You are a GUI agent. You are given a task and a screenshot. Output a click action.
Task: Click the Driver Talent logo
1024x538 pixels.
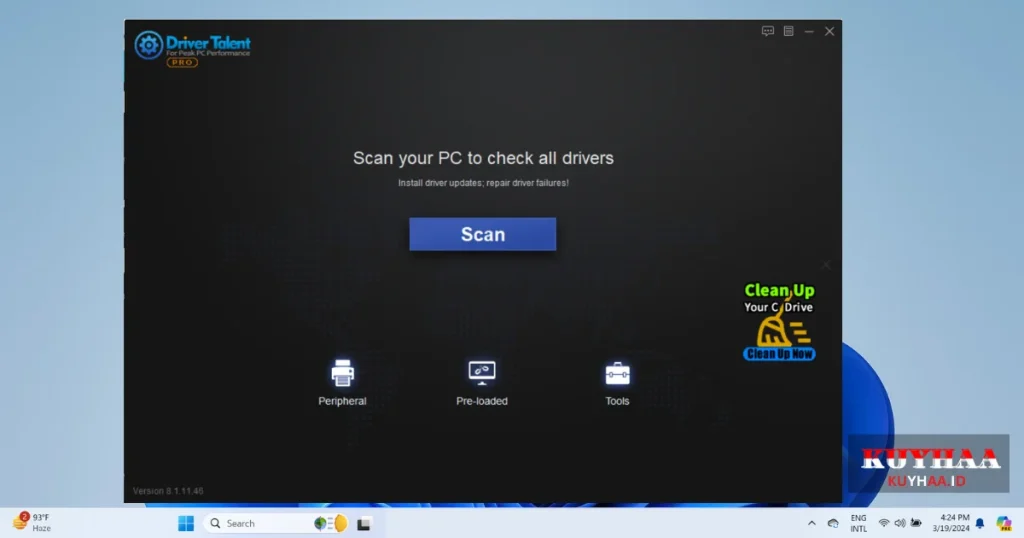[193, 48]
